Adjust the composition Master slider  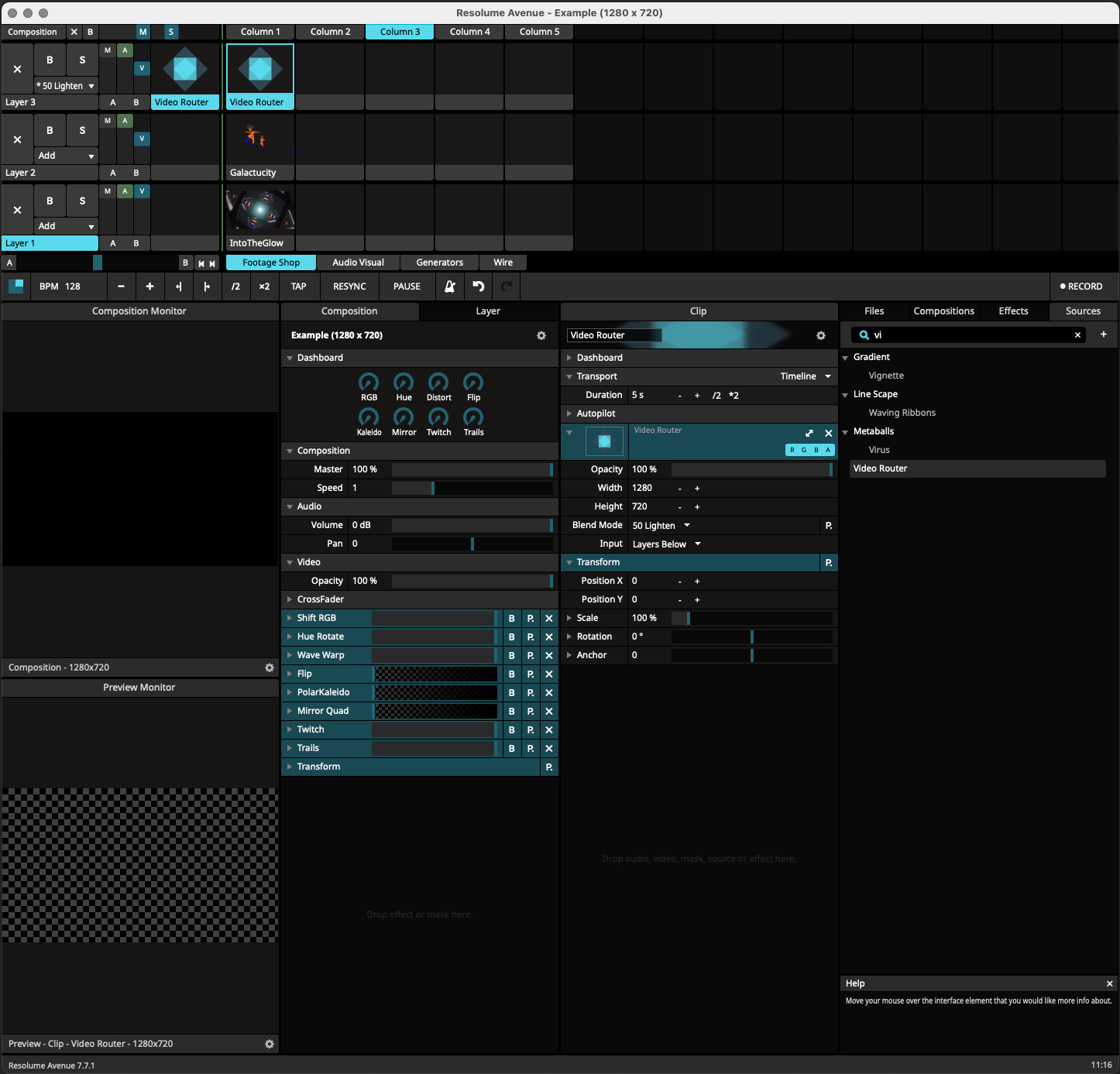(472, 469)
